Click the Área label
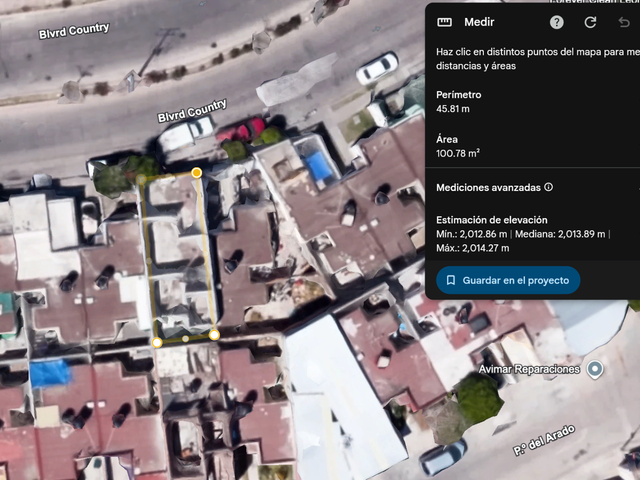The width and height of the screenshot is (640, 480). click(447, 139)
